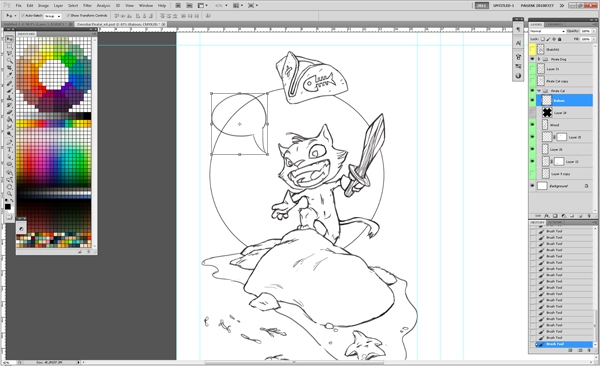Screen dimensions: 600x366
Task: Toggle Quick Mask mode at toolbox bottom
Action: pos(9,217)
